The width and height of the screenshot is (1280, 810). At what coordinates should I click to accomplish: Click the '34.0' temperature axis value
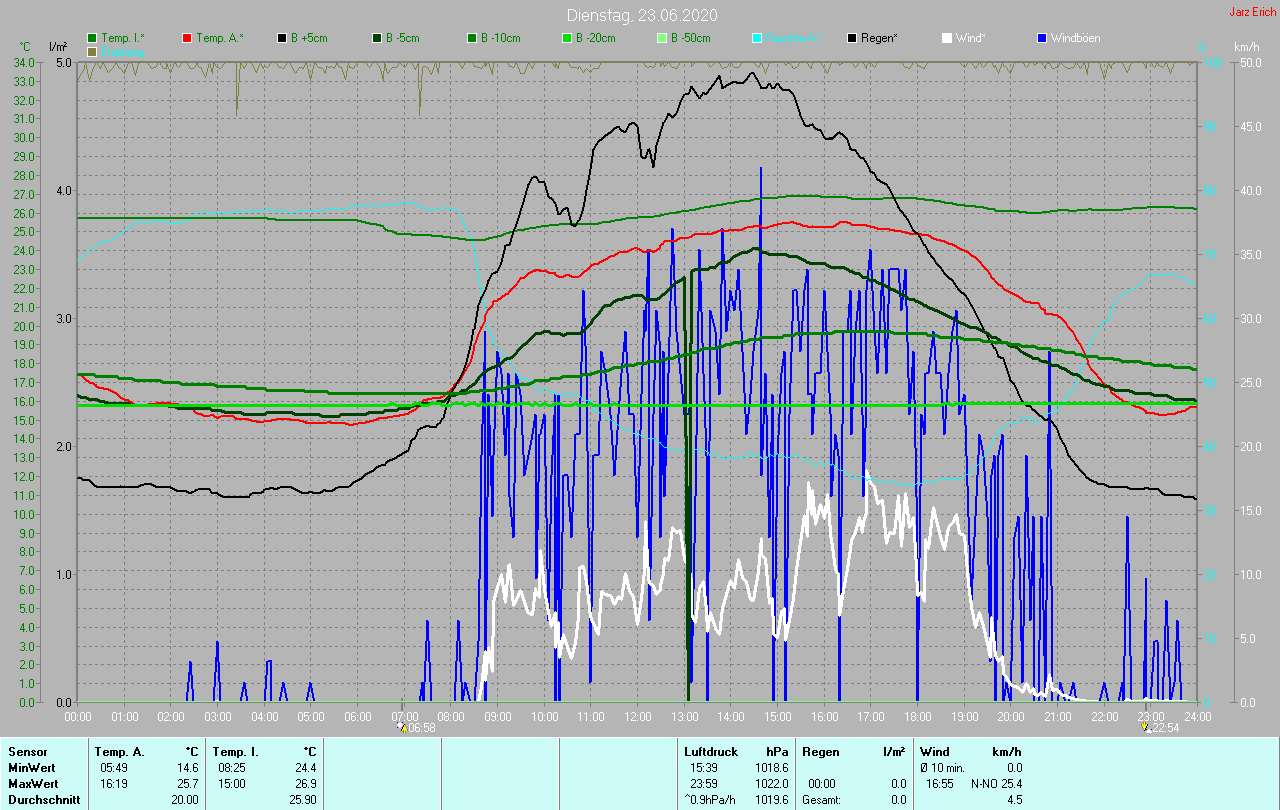click(22, 63)
